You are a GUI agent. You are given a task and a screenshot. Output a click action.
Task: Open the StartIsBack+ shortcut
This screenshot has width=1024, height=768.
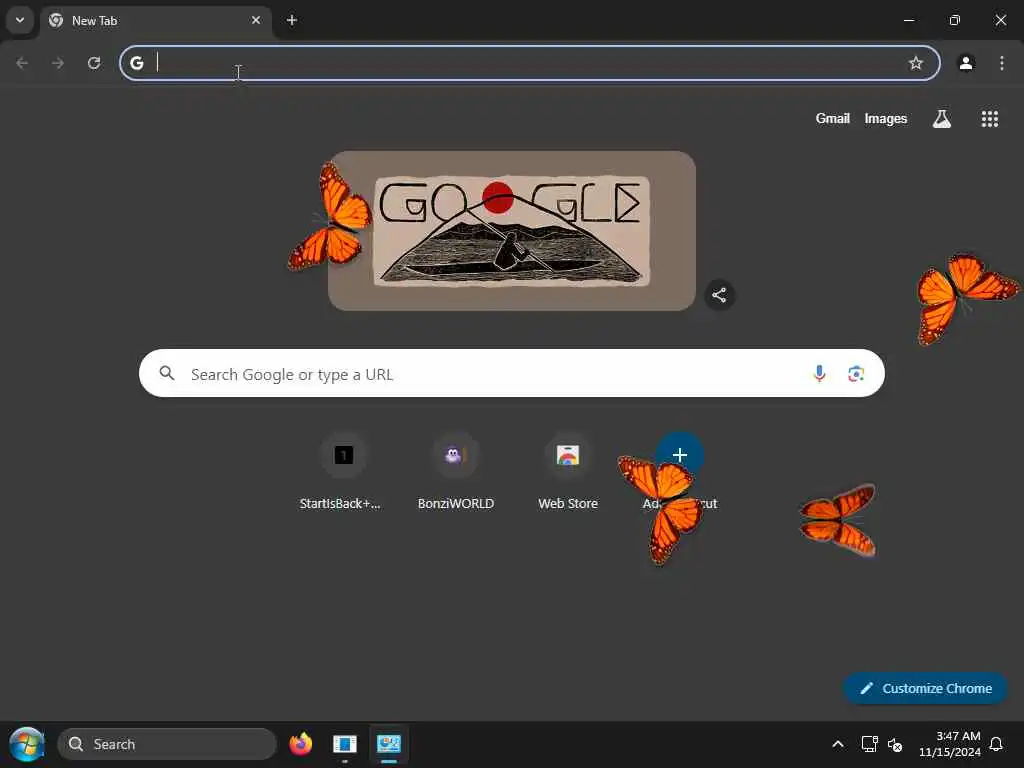[x=344, y=472]
